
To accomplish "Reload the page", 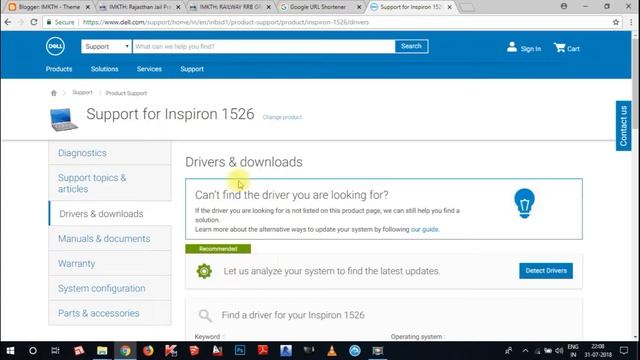I will [x=34, y=22].
